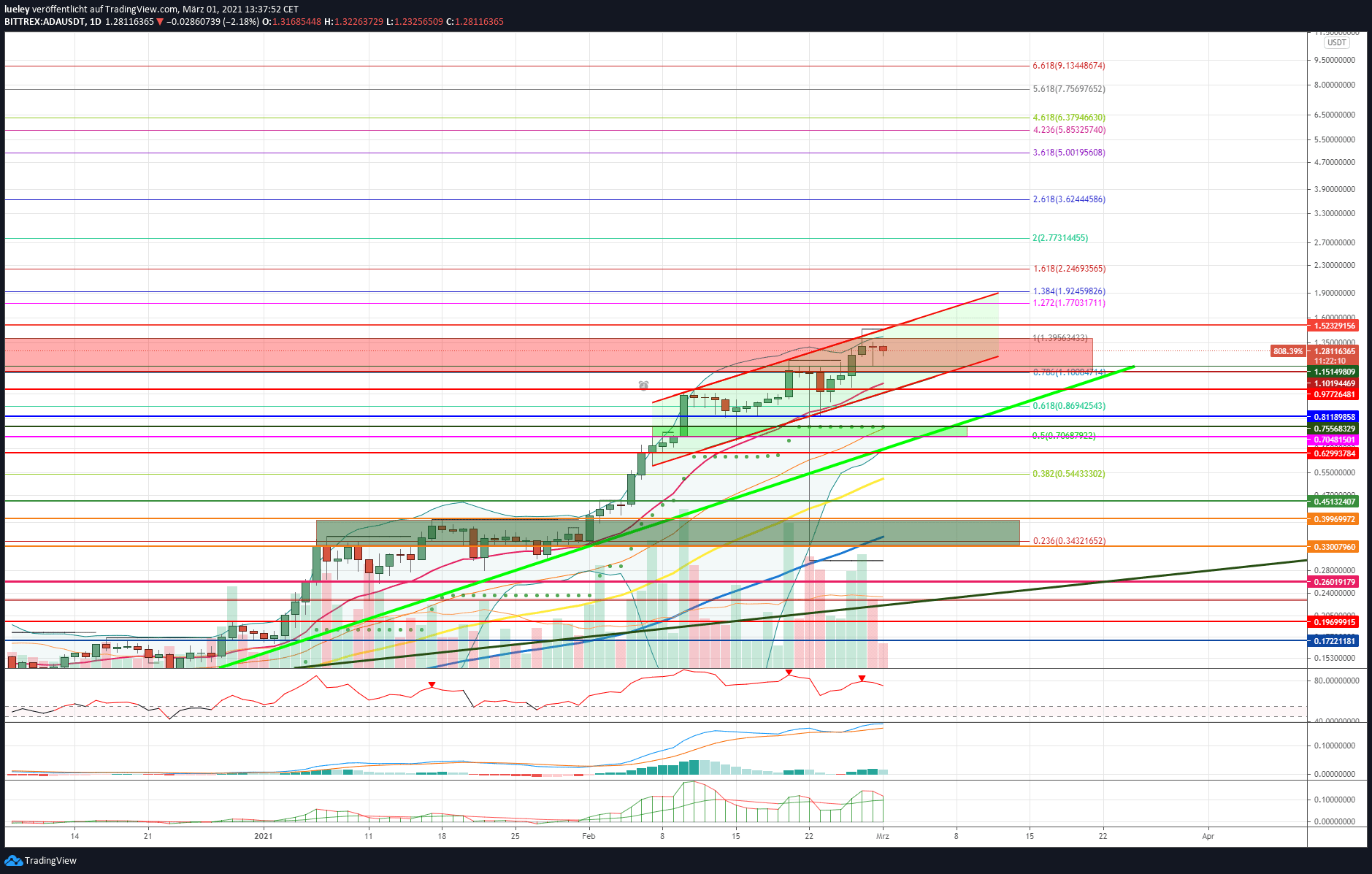Click the last red RSI triangle marker near March
Viewport: 1372px width, 874px height.
tap(862, 678)
